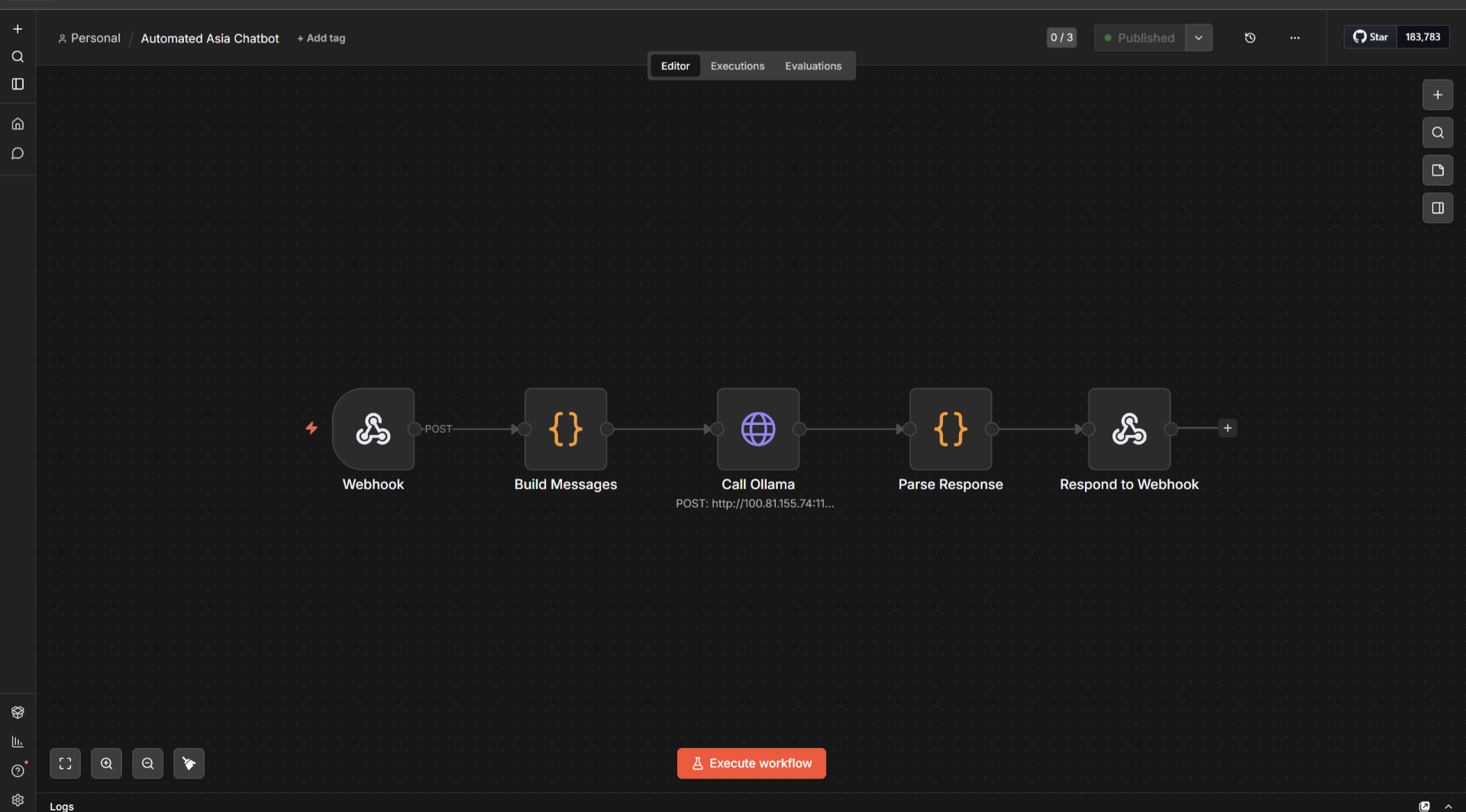This screenshot has width=1466, height=812.
Task: Toggle the right side panel
Action: tap(1438, 208)
